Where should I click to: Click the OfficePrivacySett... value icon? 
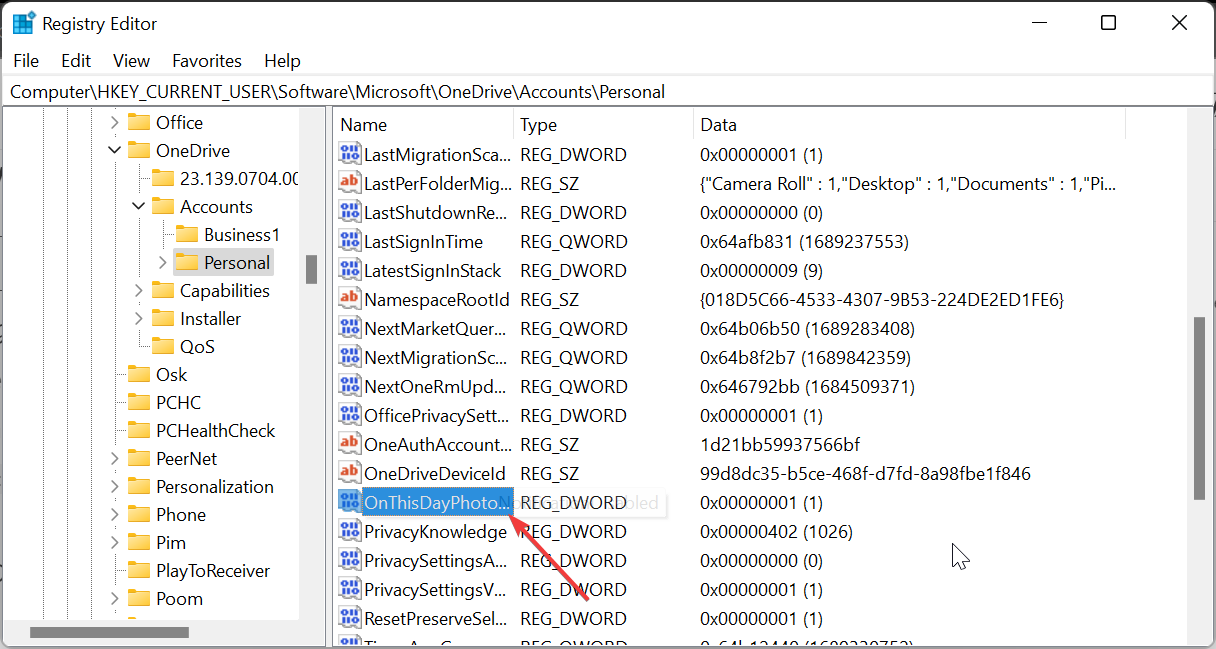pos(349,416)
